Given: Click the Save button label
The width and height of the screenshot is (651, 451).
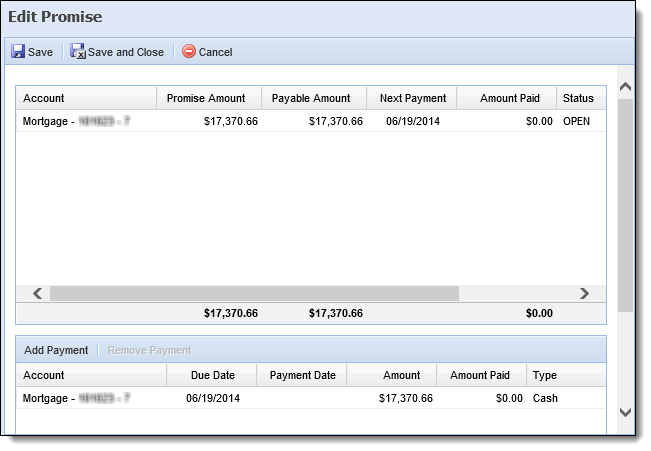Looking at the screenshot, I should 40,52.
